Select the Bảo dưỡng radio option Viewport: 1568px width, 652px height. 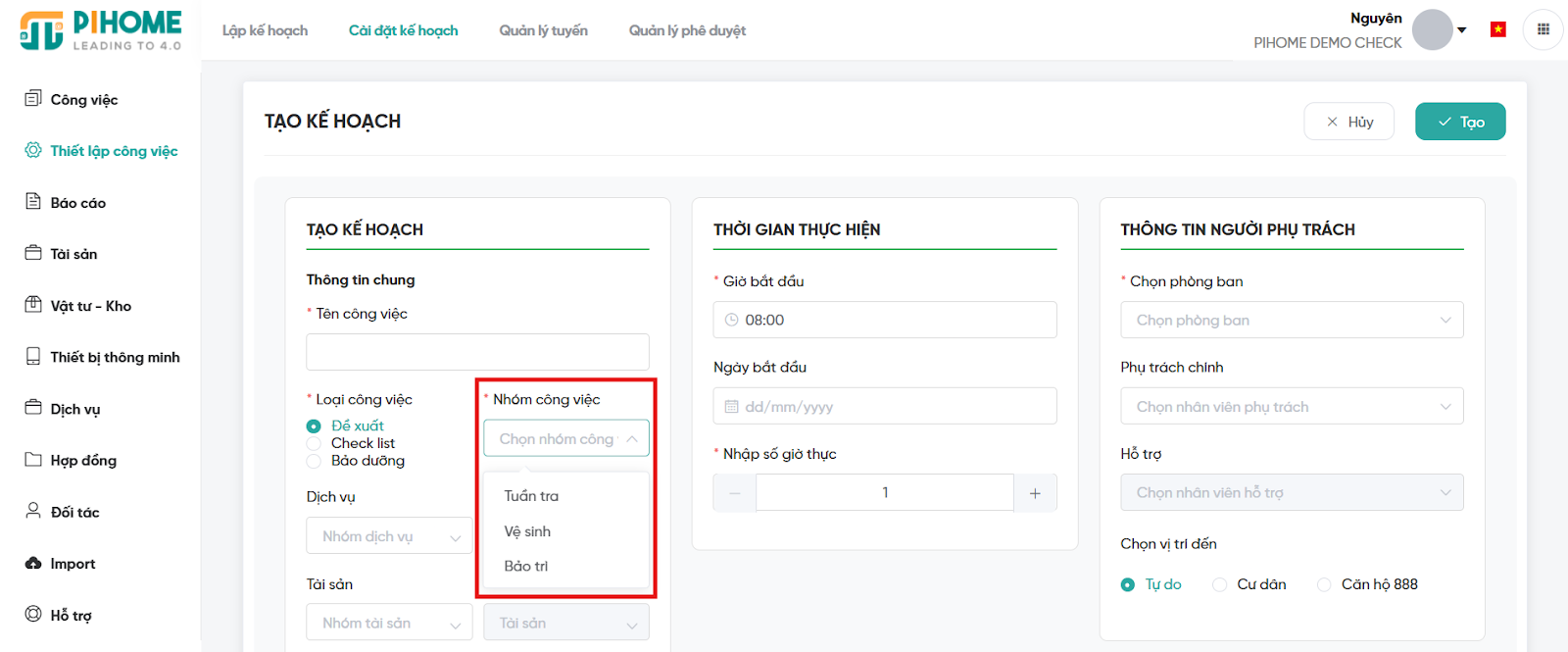314,461
